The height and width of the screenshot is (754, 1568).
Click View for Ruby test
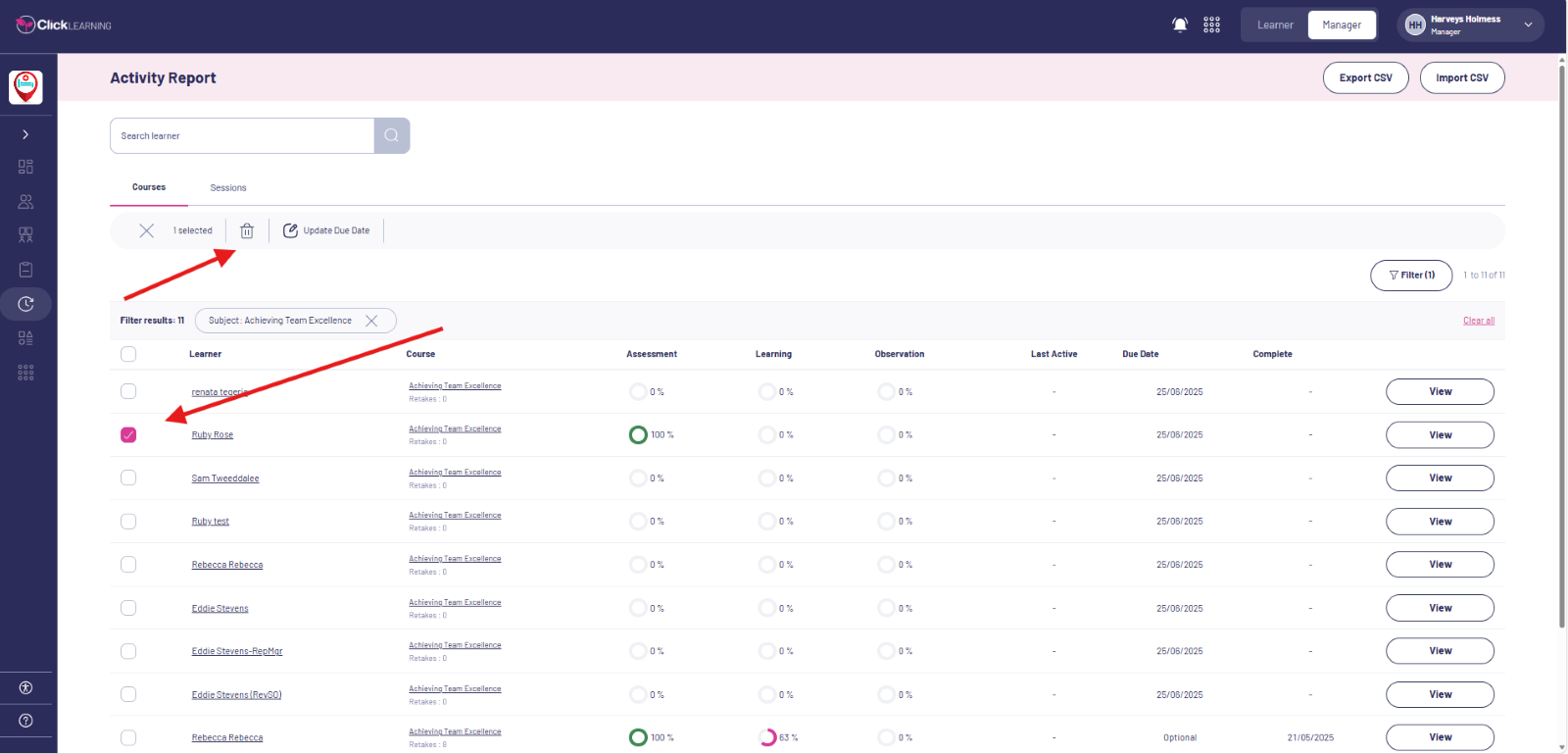1440,522
